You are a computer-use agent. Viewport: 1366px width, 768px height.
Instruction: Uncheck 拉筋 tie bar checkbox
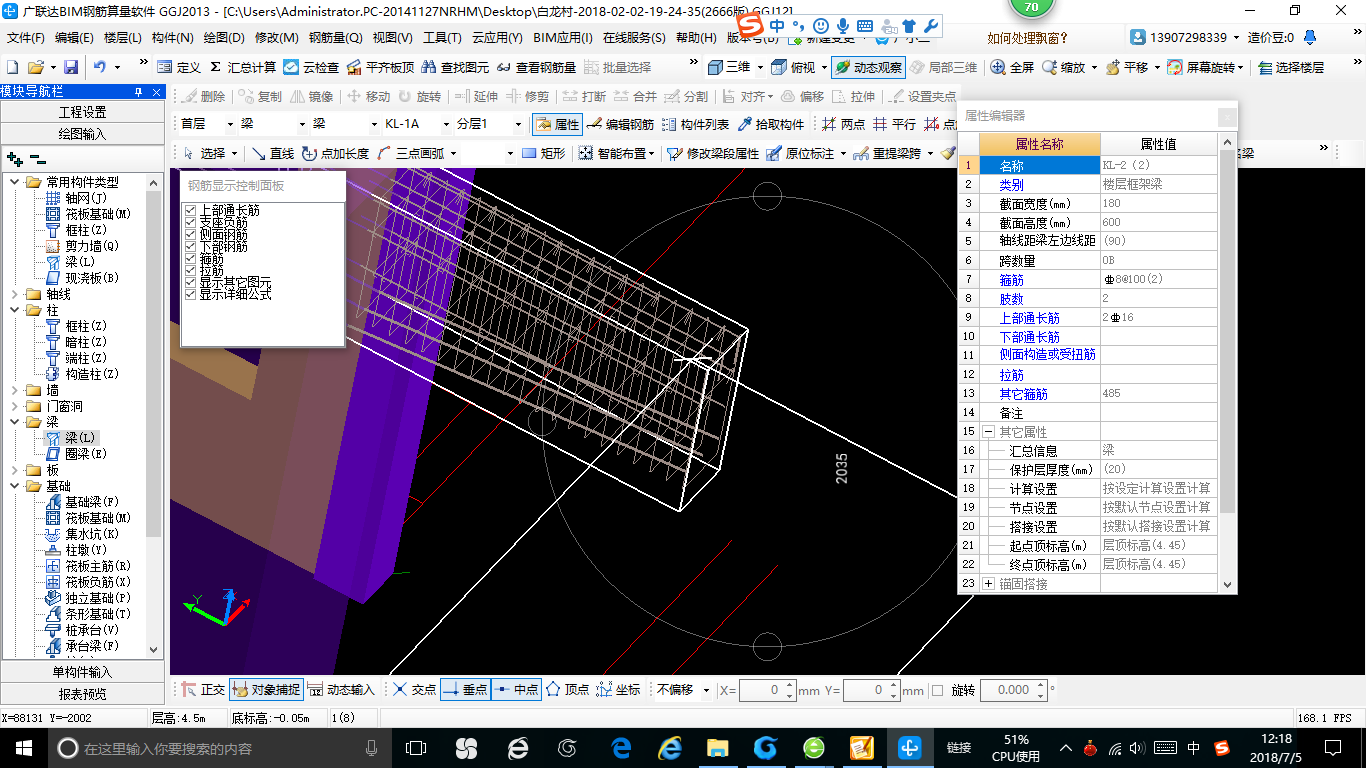pos(190,271)
